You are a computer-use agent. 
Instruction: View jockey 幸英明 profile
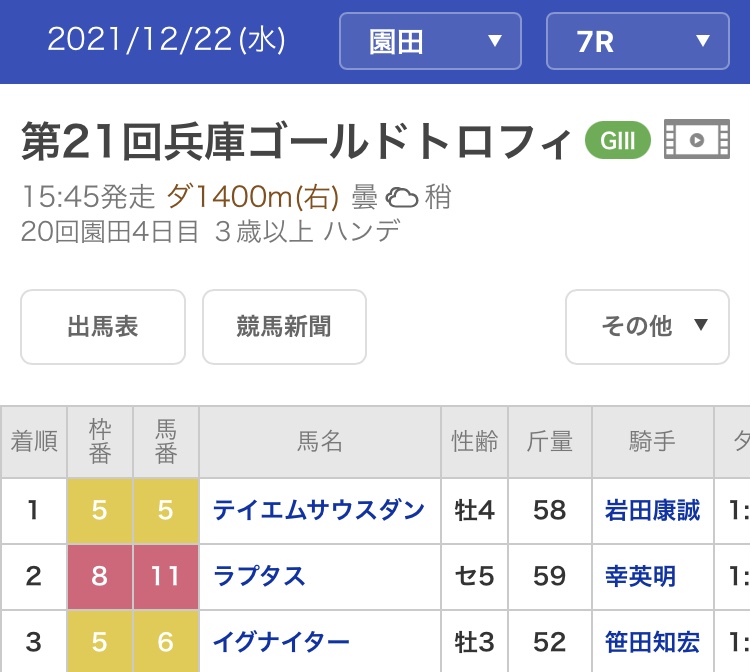[x=640, y=576]
